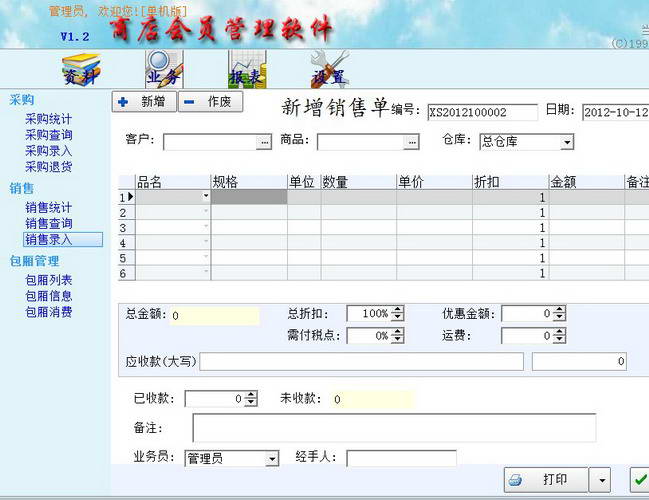Expand the 品名 dropdown in row 2
Screen dimensions: 649x500
[x=206, y=212]
